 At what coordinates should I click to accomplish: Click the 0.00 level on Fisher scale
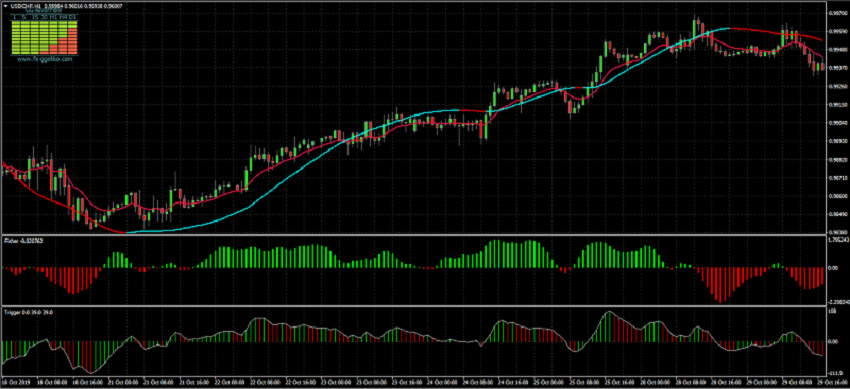(833, 268)
